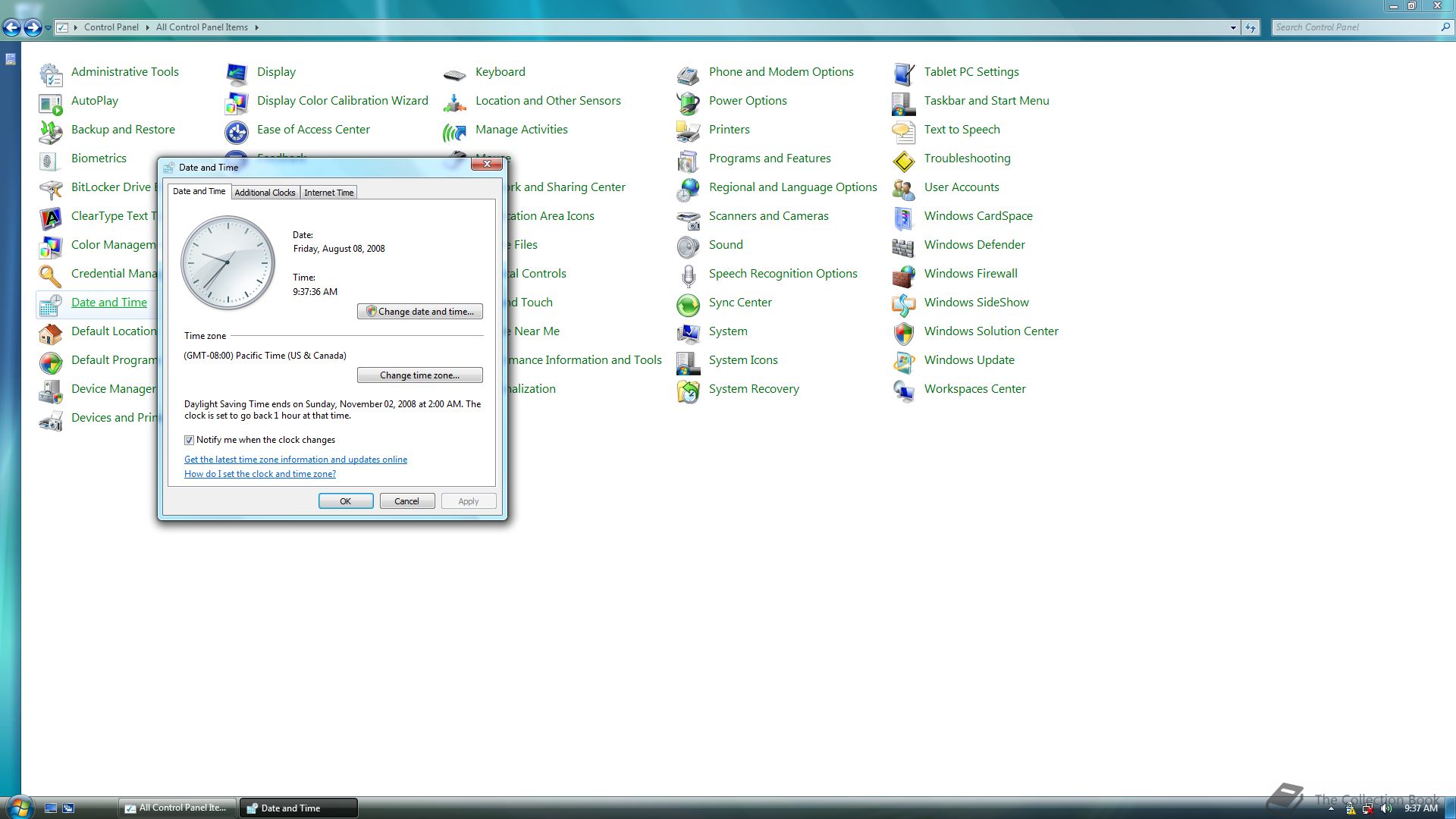Click the Back navigation arrow

11,28
